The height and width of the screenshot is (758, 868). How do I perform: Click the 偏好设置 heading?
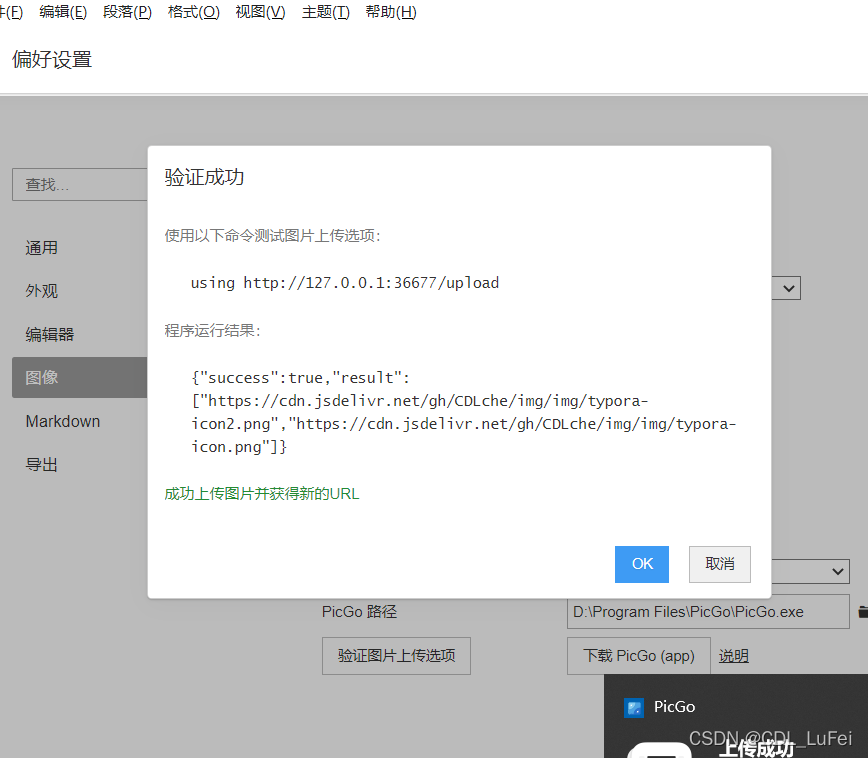pos(52,59)
